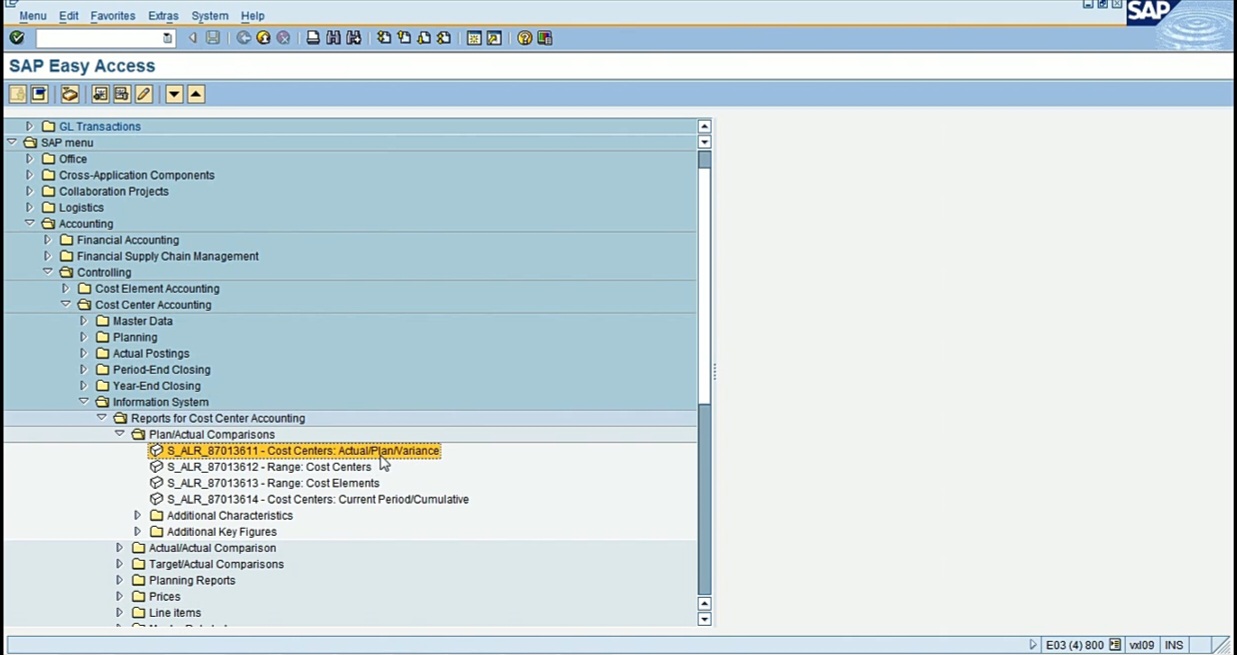
Task: Collapse the command field arrow
Action: 193,38
